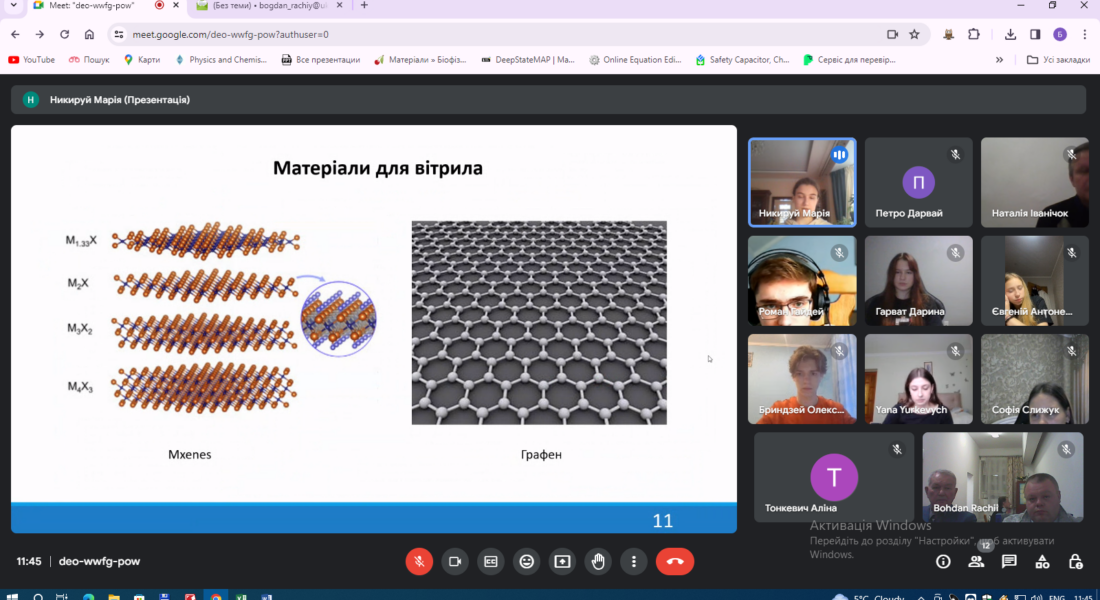Screen dimensions: 1100x600
Task: Open the YouTube bookmark
Action: click(31, 60)
